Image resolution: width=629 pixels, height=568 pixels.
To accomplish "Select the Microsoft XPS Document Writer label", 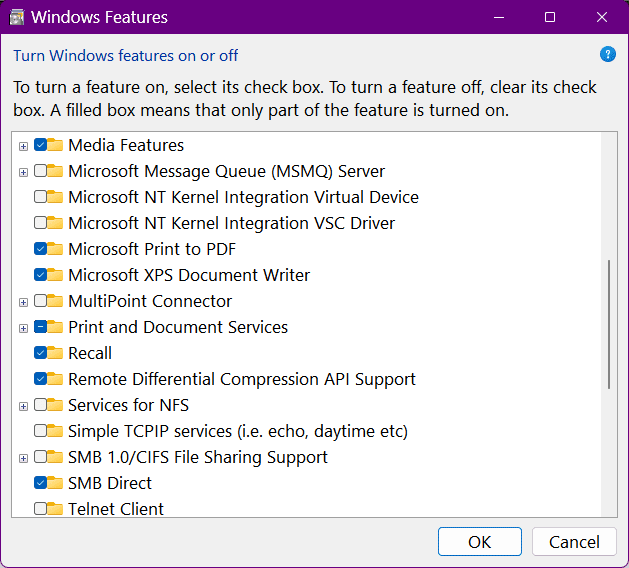I will 189,275.
